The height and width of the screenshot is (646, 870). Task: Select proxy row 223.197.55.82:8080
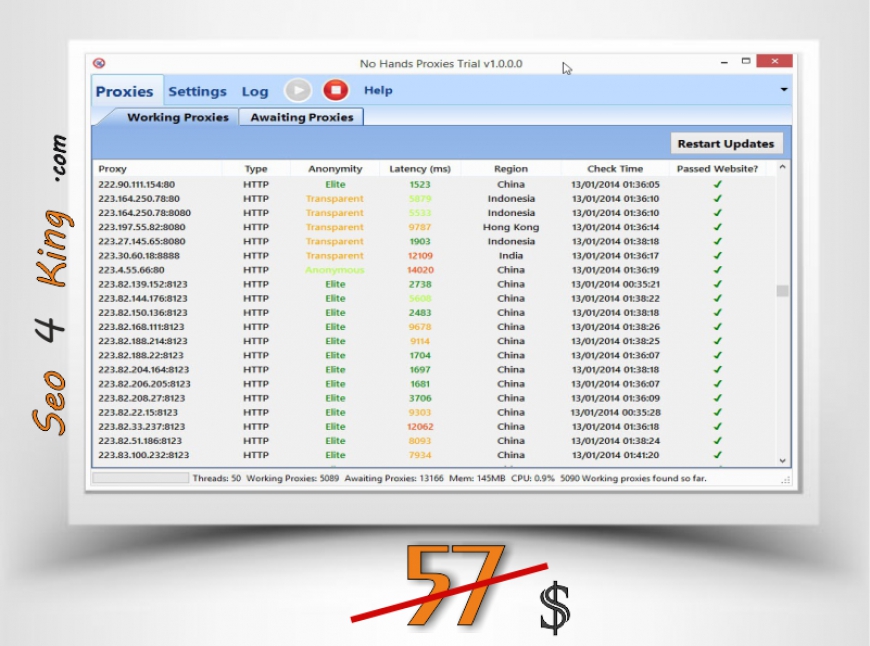pyautogui.click(x=434, y=227)
